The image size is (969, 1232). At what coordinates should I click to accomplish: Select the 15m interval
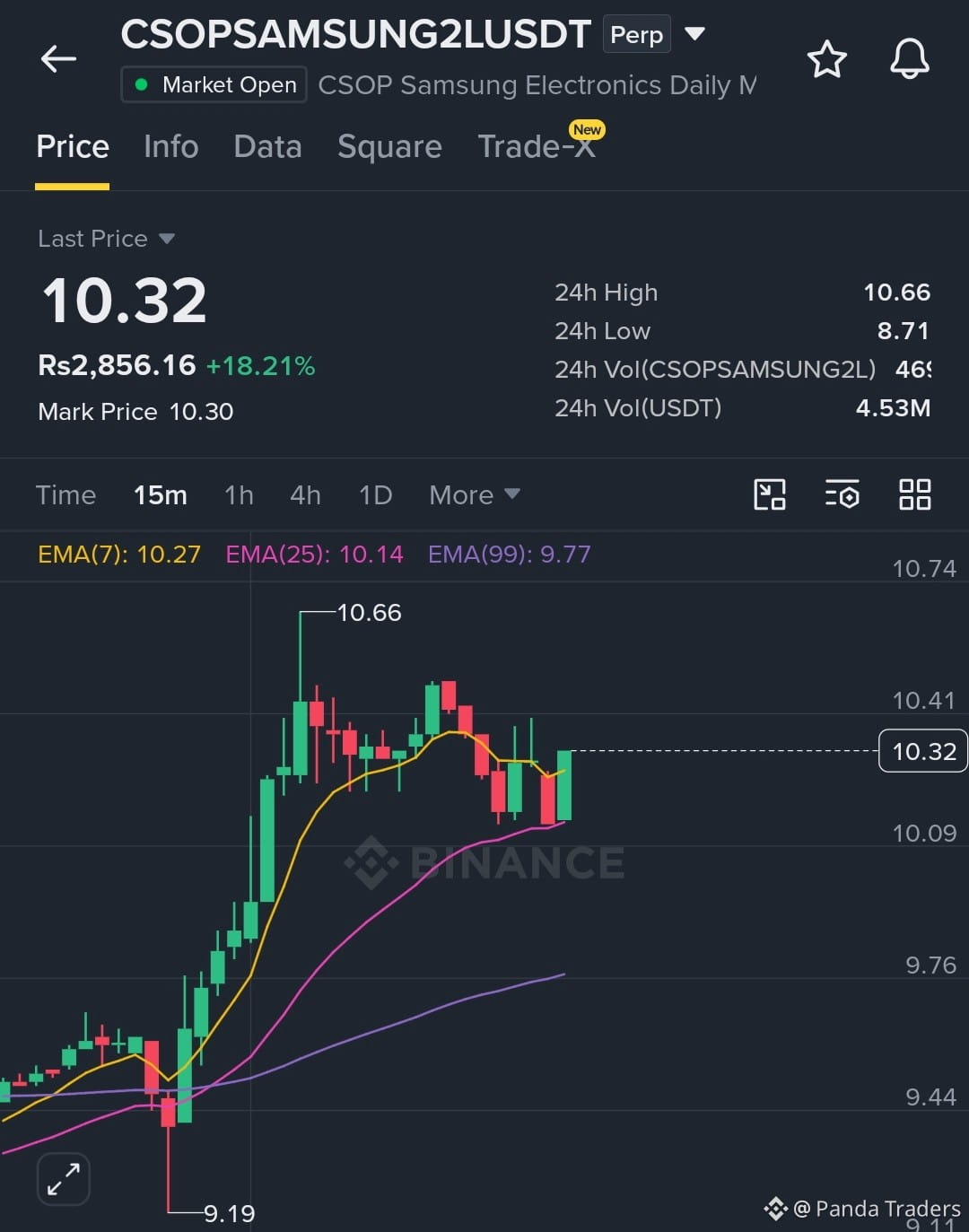161,494
